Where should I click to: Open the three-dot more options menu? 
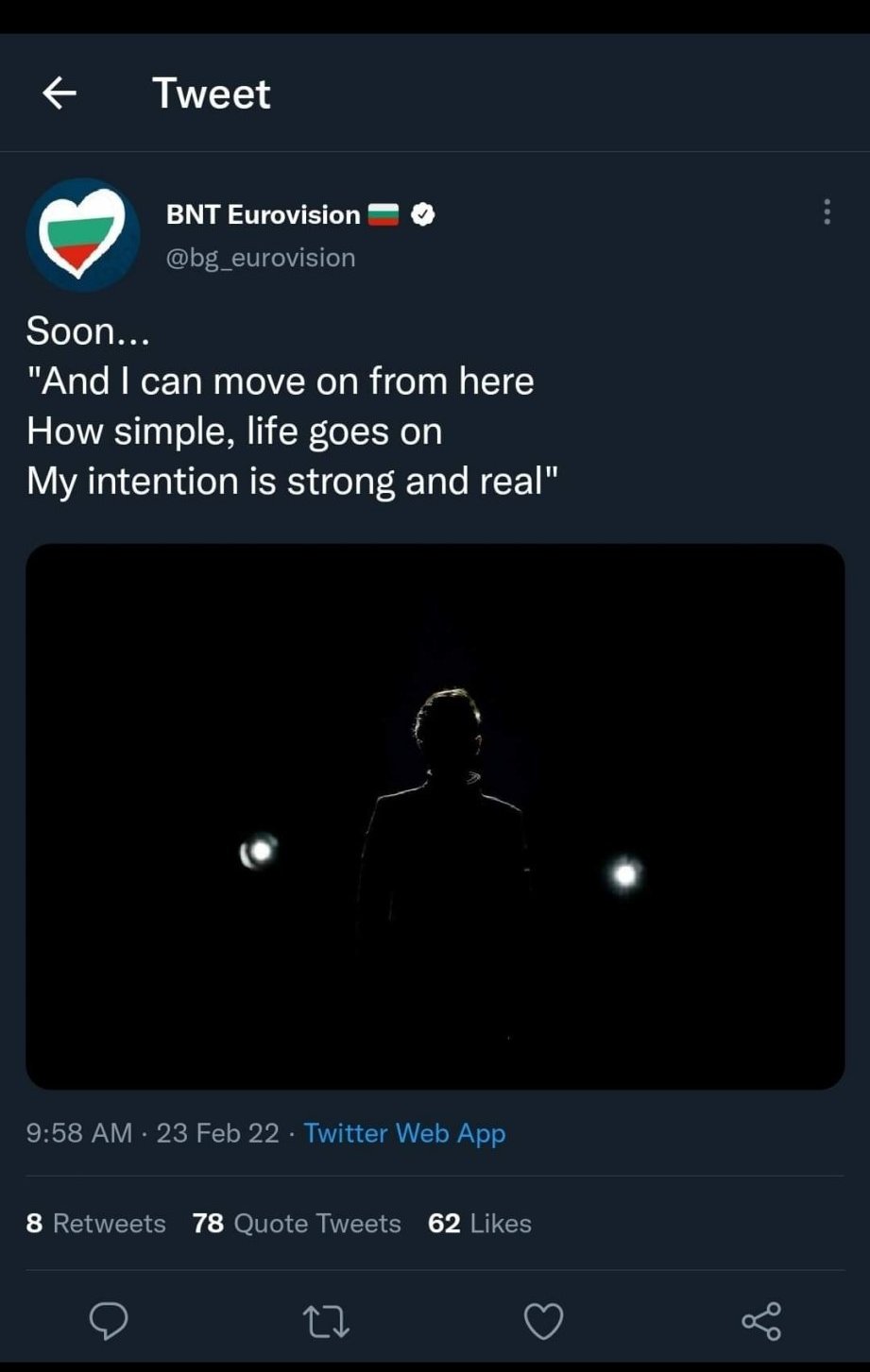point(827,212)
